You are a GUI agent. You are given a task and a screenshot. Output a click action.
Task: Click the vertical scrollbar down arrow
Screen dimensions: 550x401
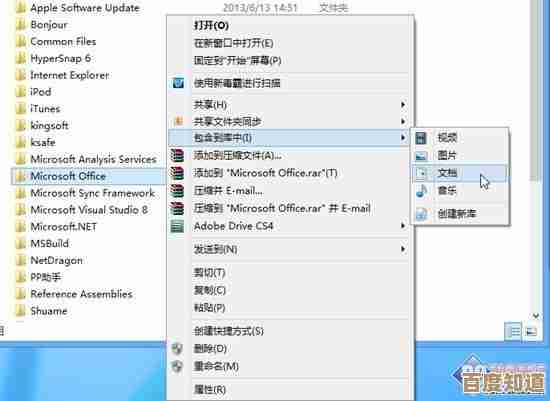536,316
